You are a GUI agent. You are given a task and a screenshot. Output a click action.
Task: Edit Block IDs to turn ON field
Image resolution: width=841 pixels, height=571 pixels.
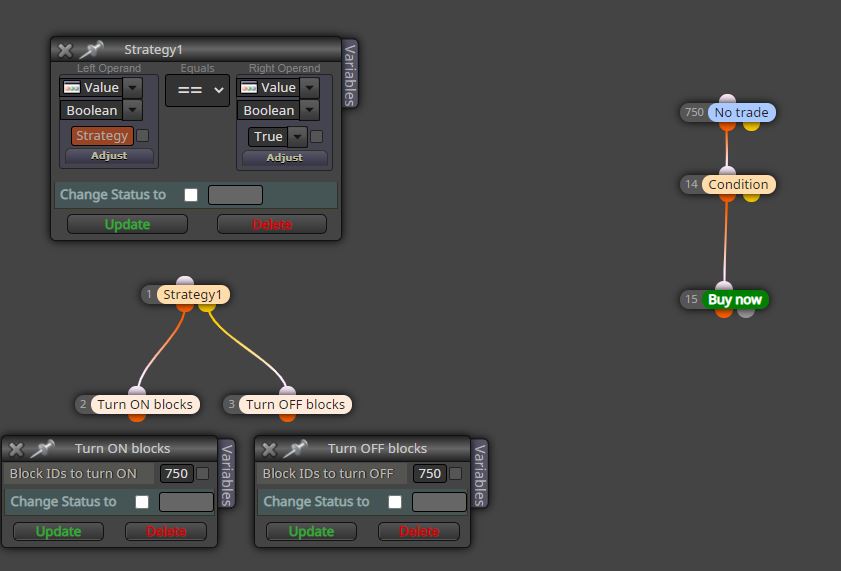coord(176,473)
